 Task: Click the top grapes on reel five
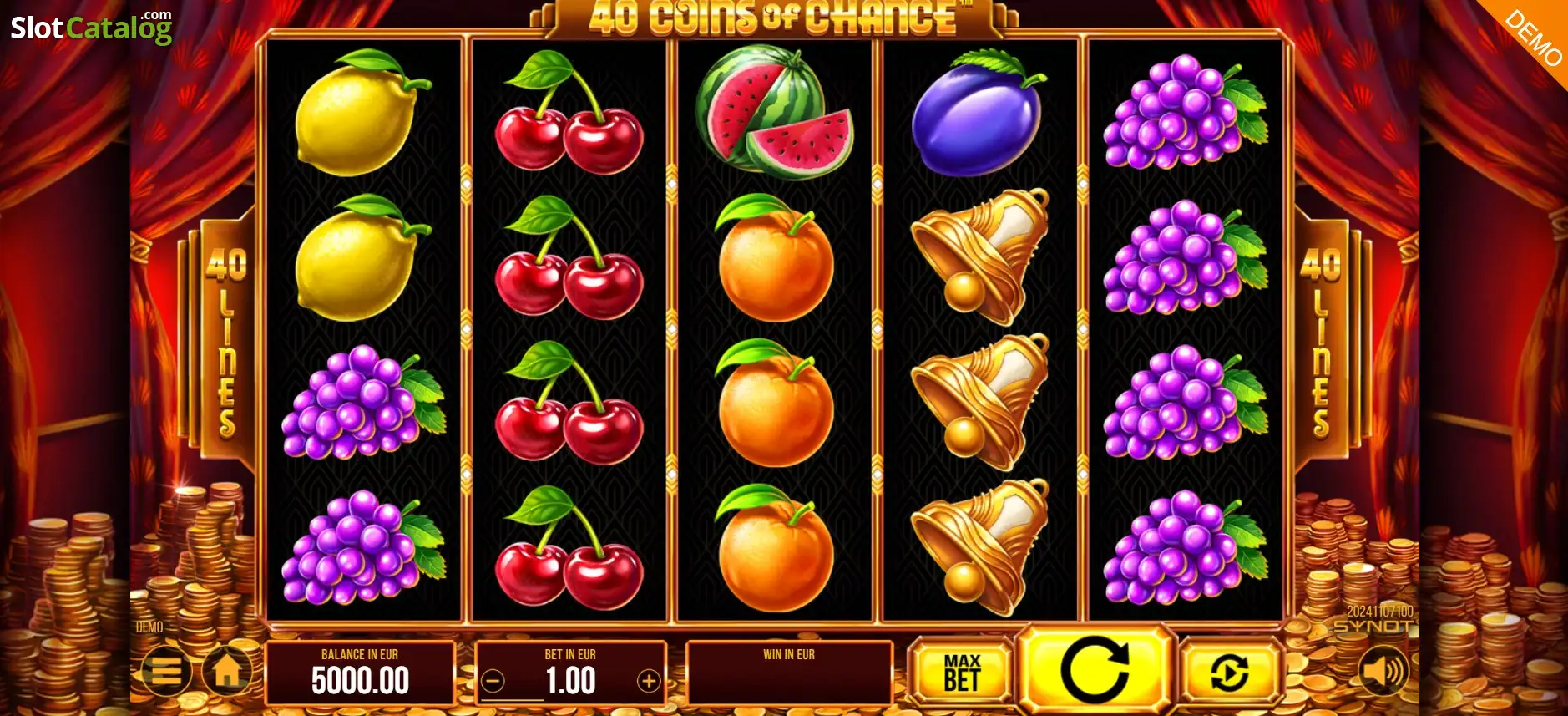1185,113
